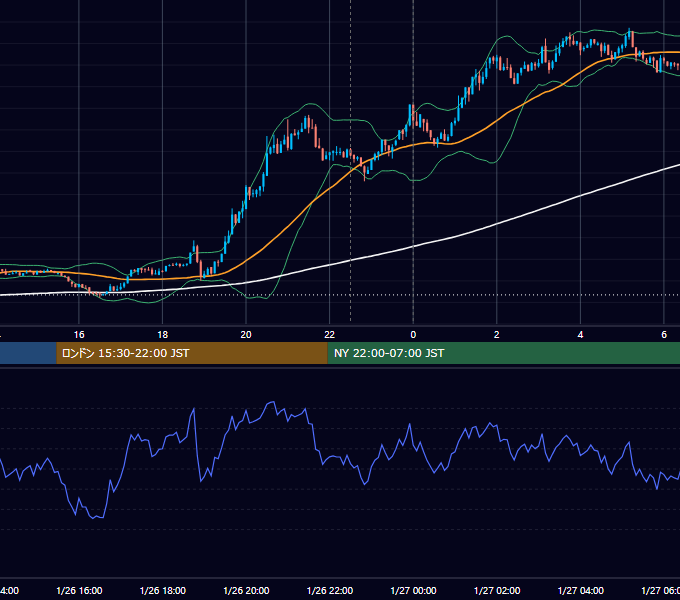Click the 1/27 04:00 label on oscillator axis
680x600 pixels.
pos(581,590)
